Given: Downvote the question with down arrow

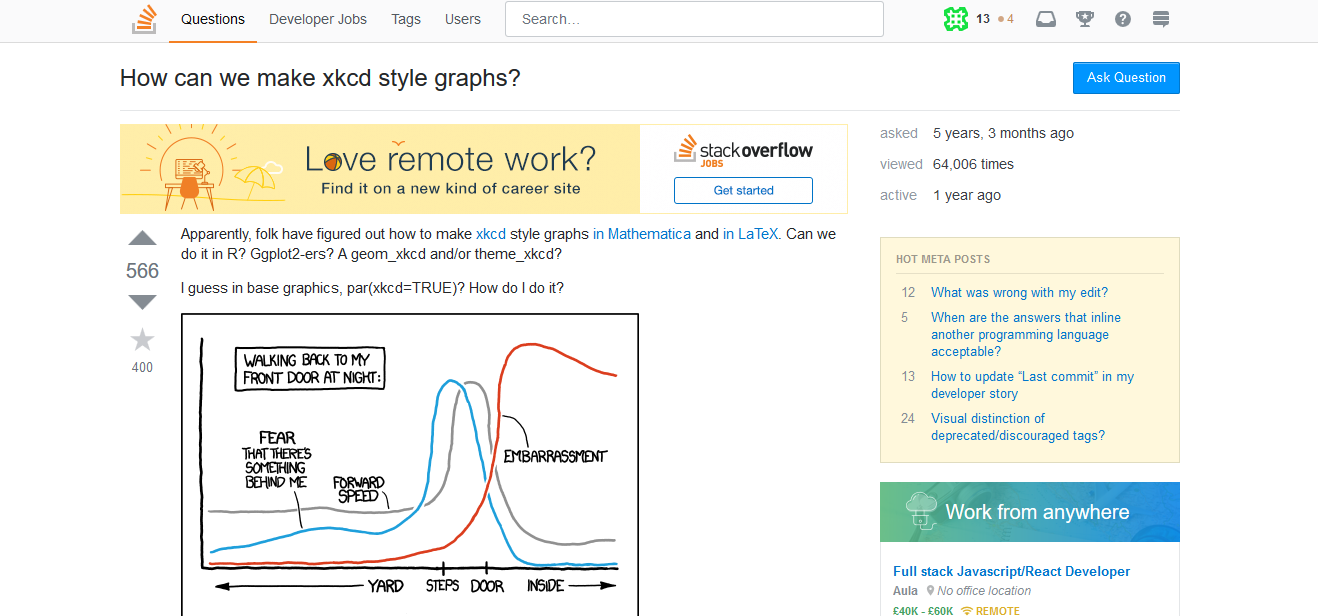Looking at the screenshot, I should tap(143, 302).
